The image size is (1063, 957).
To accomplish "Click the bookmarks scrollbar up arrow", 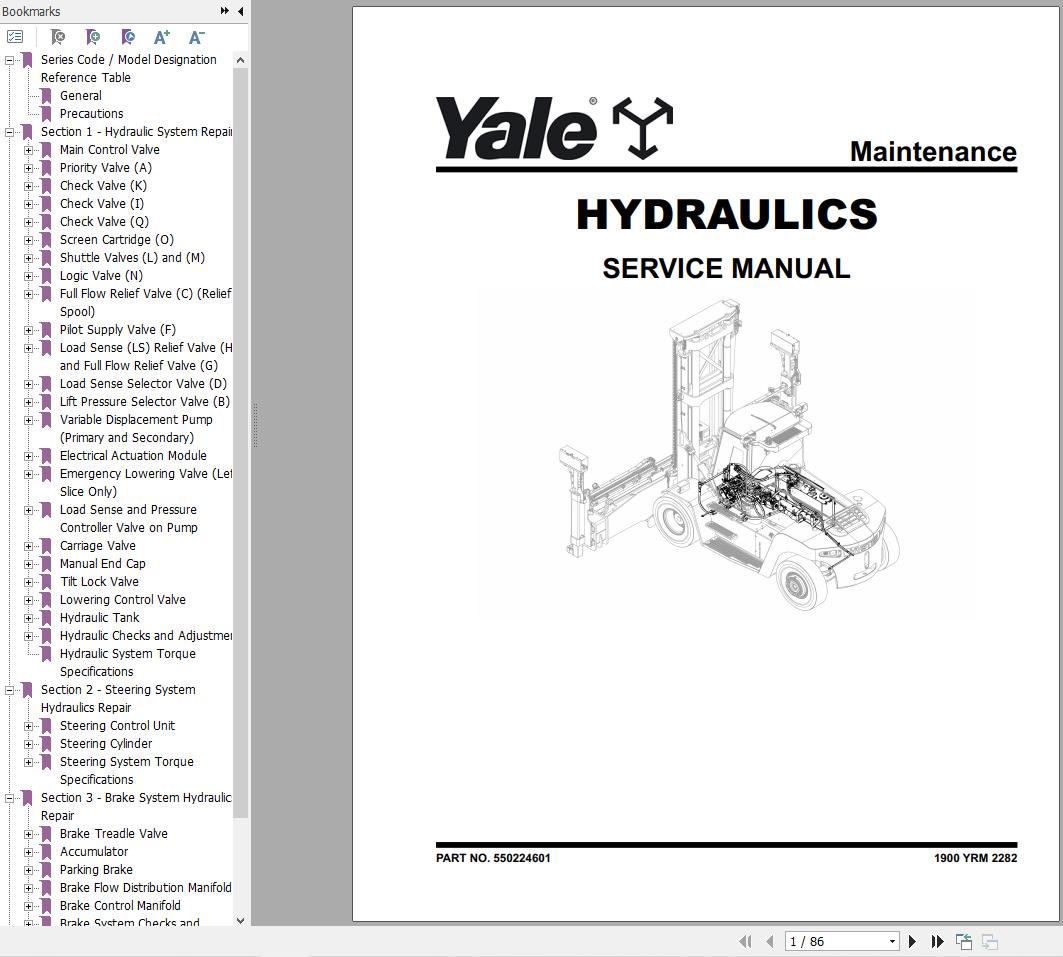I will (240, 60).
